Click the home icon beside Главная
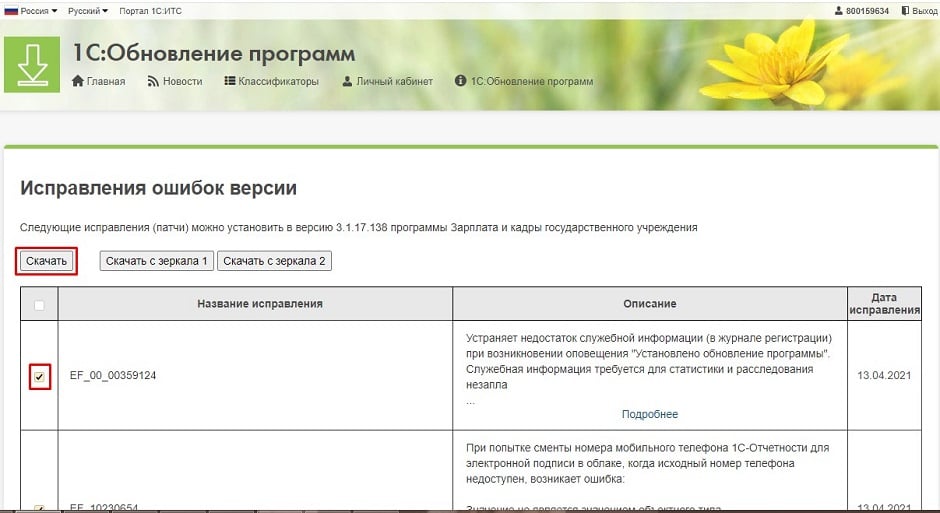This screenshot has height=513, width=940. coord(78,82)
